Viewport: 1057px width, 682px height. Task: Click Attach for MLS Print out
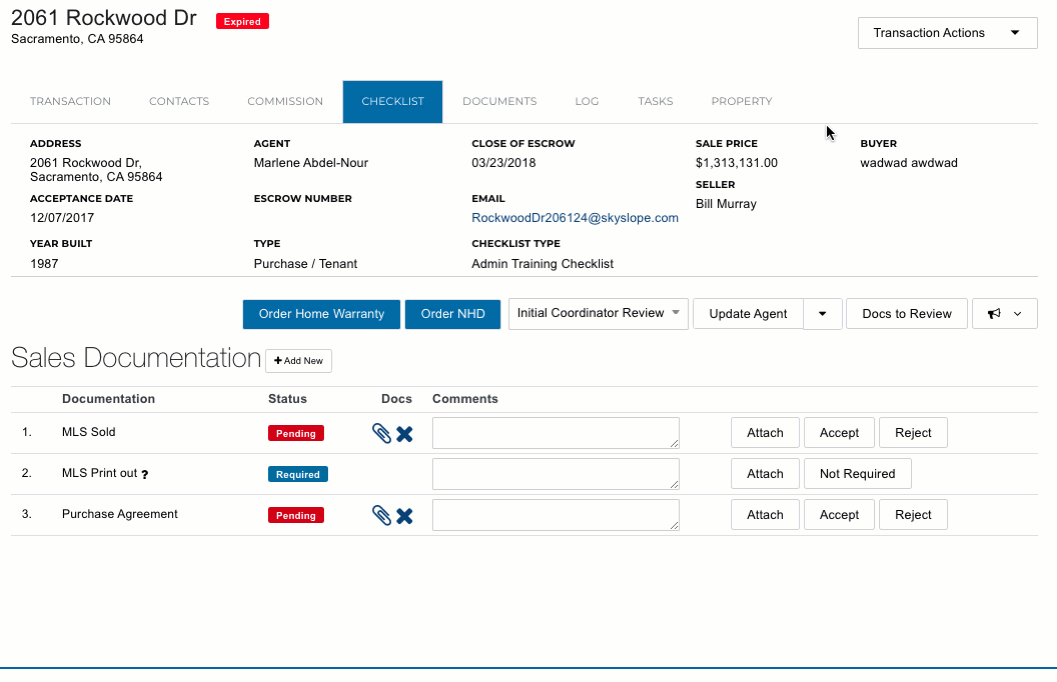click(765, 474)
